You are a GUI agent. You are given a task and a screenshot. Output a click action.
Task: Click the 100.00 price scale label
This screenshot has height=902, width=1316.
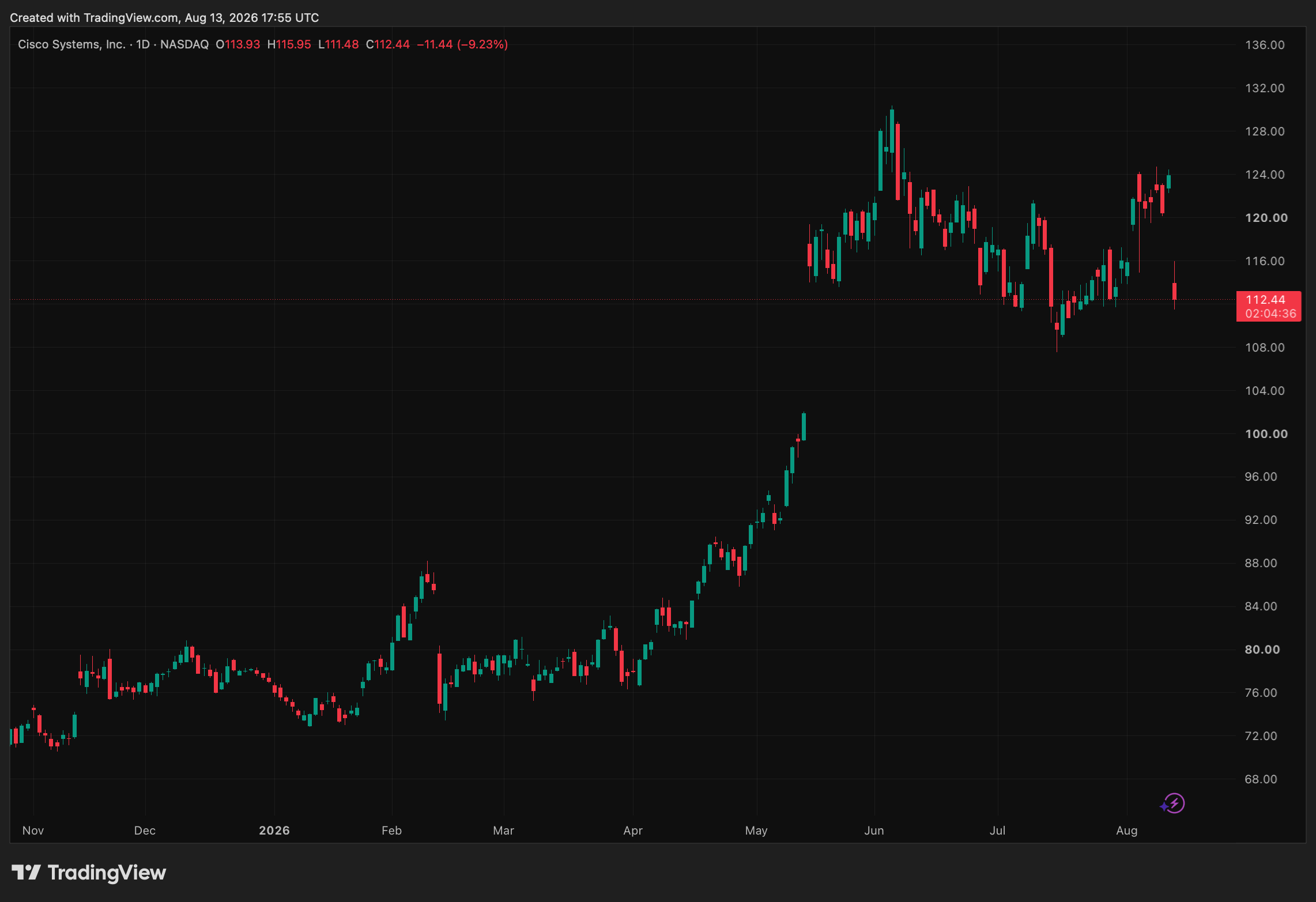coord(1266,434)
